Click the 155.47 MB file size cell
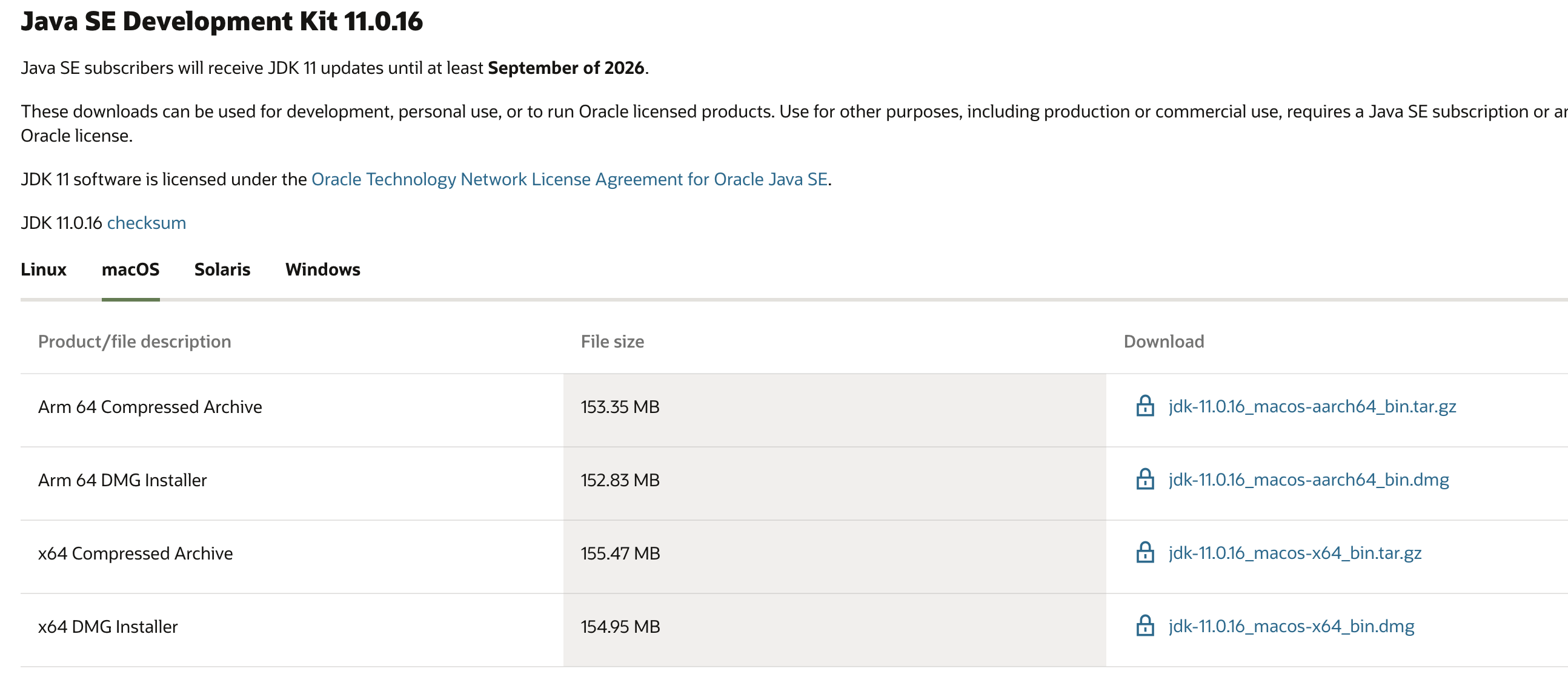Screen dimensions: 1568x700 click(x=834, y=557)
